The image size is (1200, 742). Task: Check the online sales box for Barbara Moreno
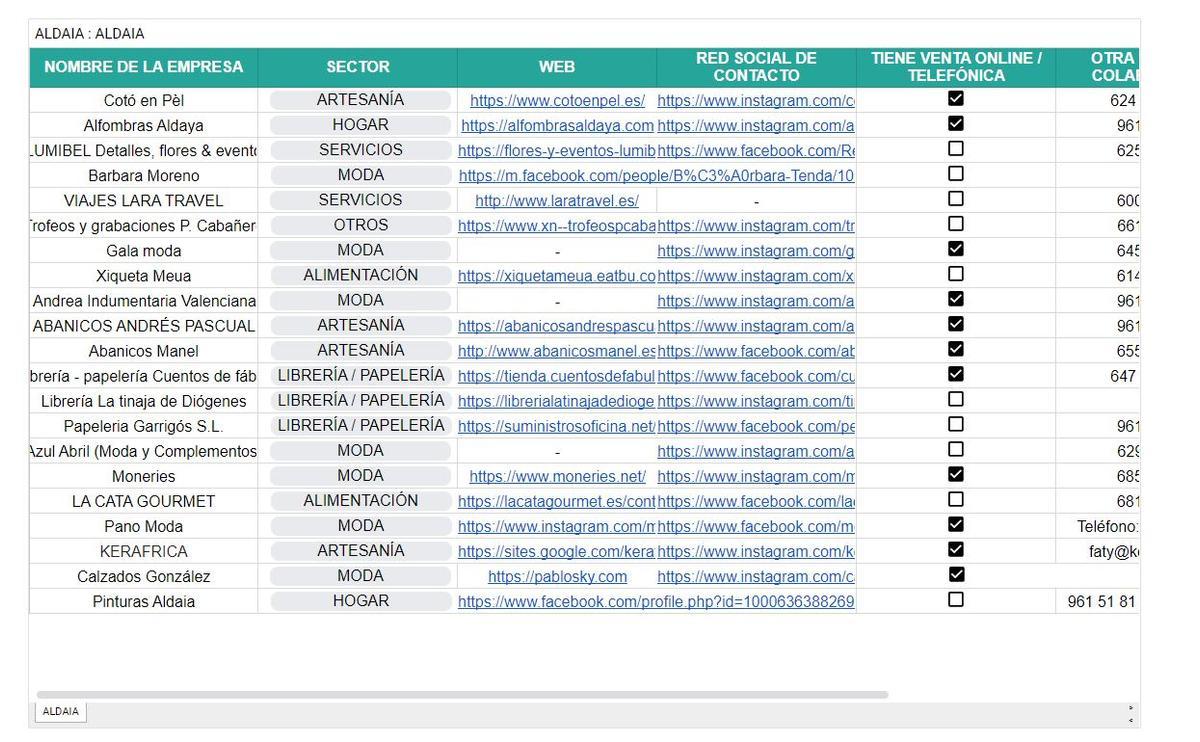955,174
